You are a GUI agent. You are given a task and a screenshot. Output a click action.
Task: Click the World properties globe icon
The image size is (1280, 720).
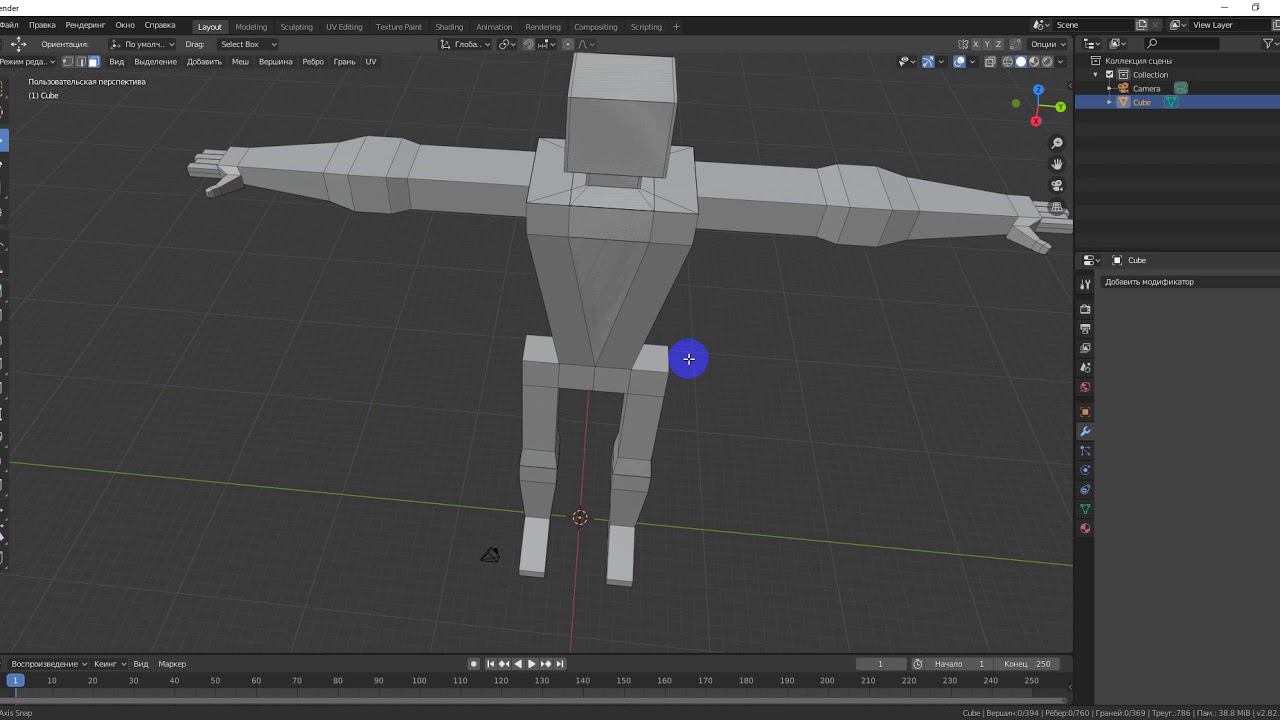coord(1085,387)
